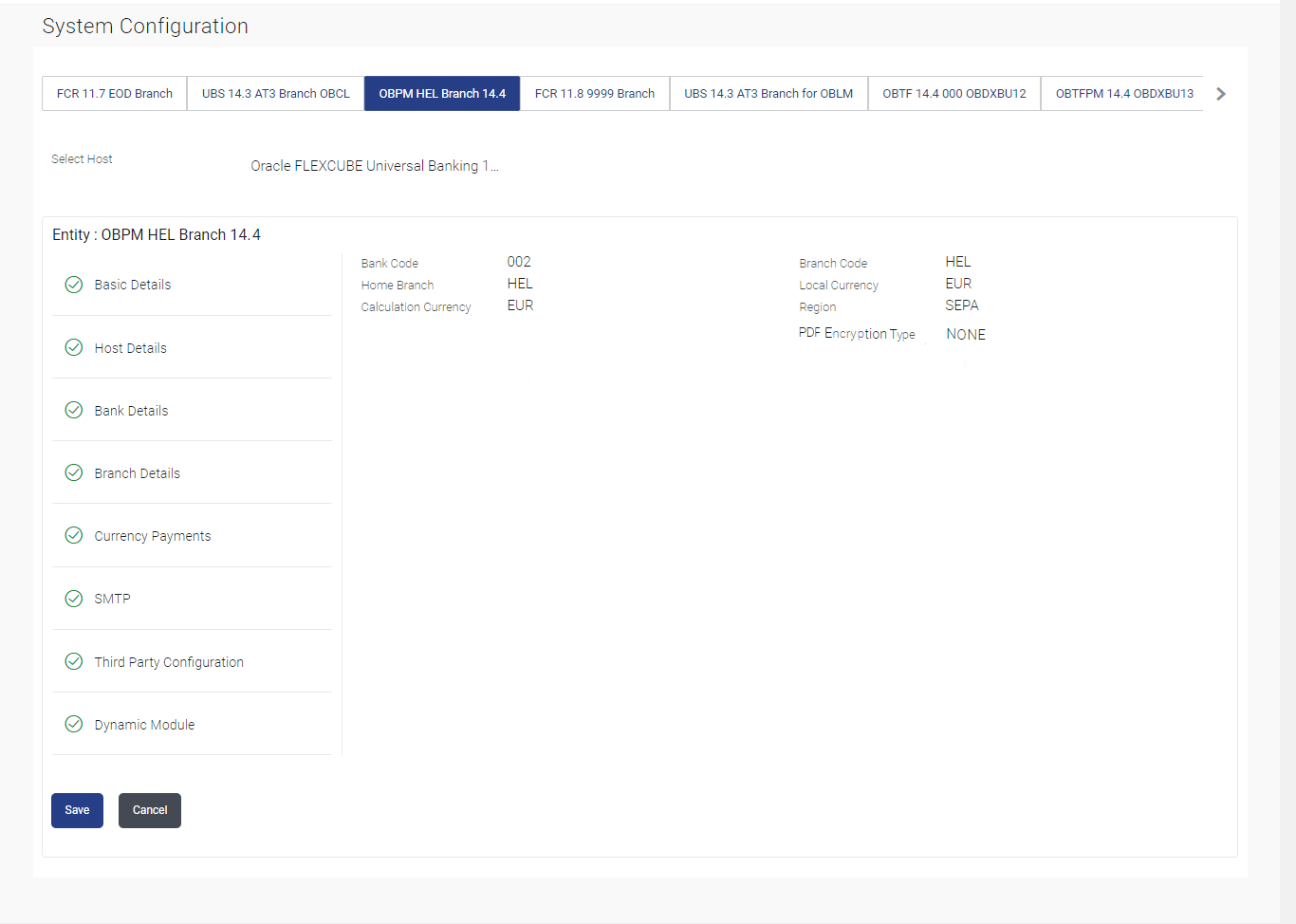The width and height of the screenshot is (1296, 924).
Task: Click the checkmark icon beside SMTP
Action: point(74,599)
